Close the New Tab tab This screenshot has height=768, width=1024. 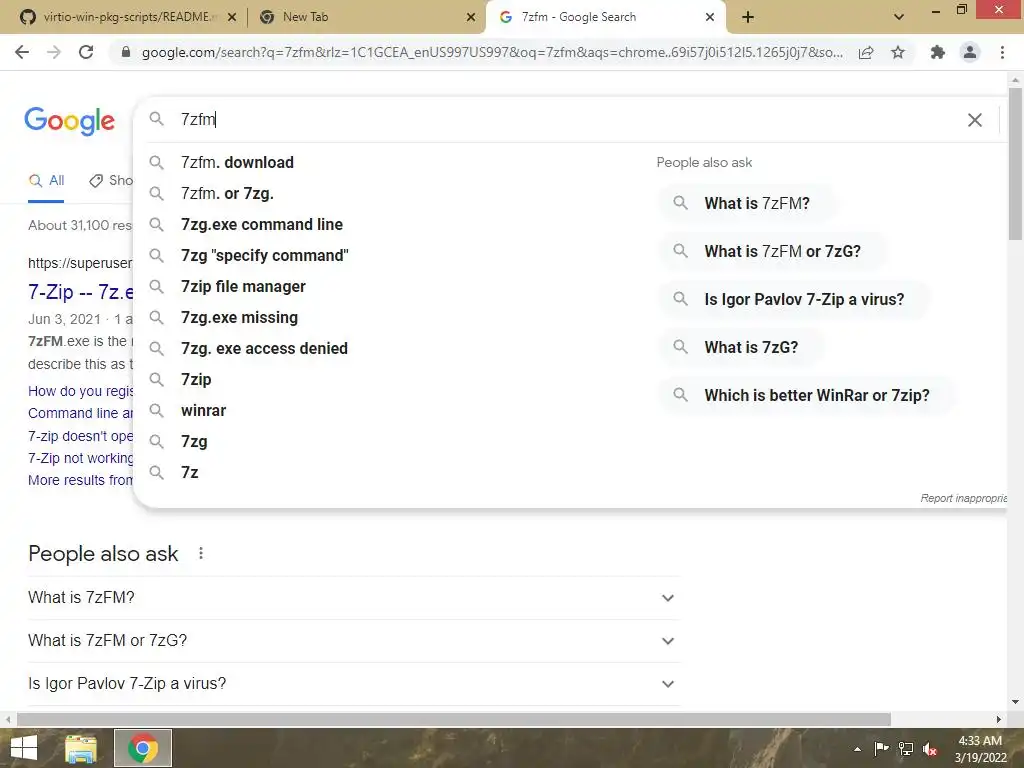pos(471,17)
